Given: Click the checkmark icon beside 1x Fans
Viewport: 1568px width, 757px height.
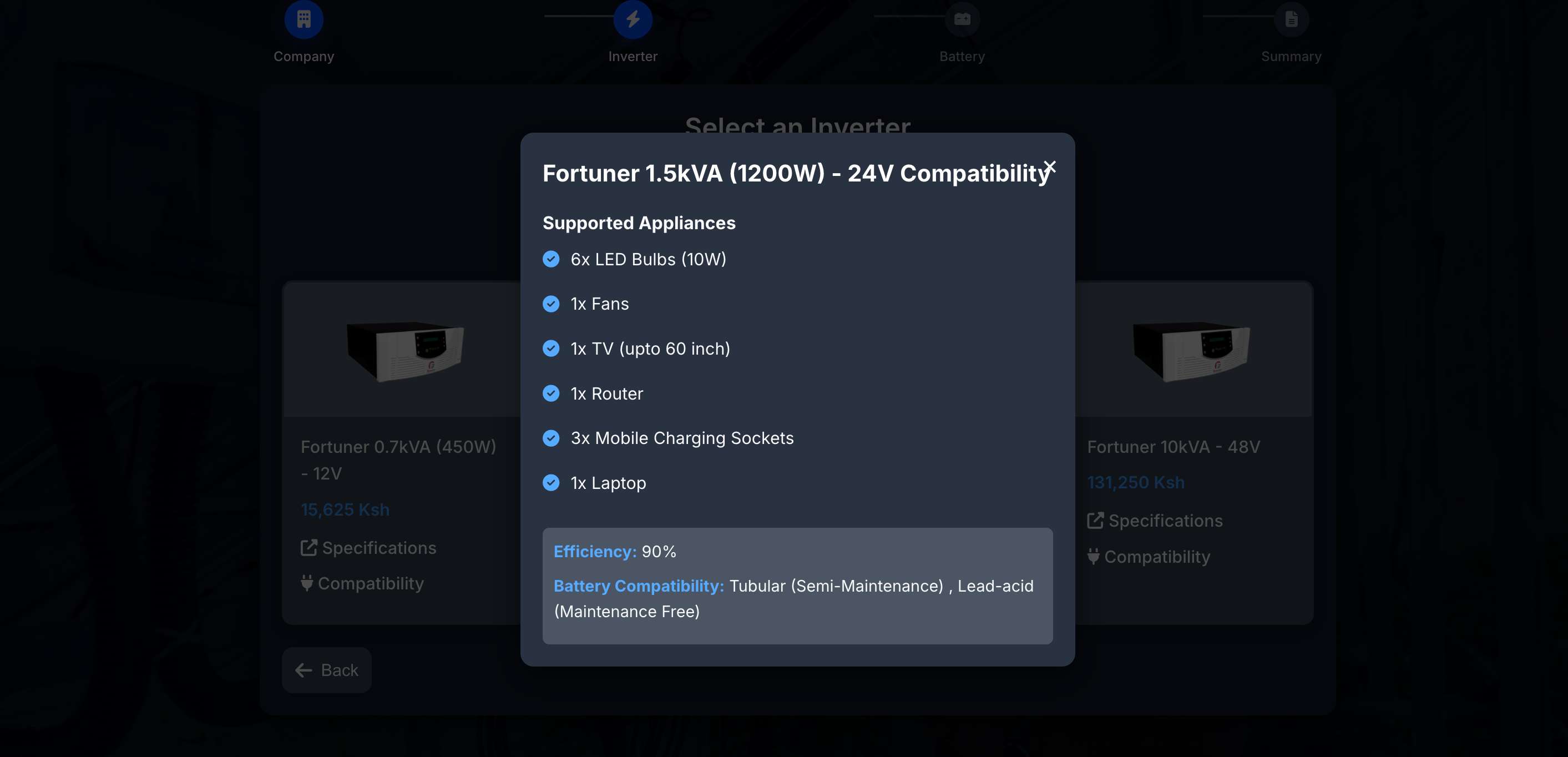Looking at the screenshot, I should click(551, 304).
